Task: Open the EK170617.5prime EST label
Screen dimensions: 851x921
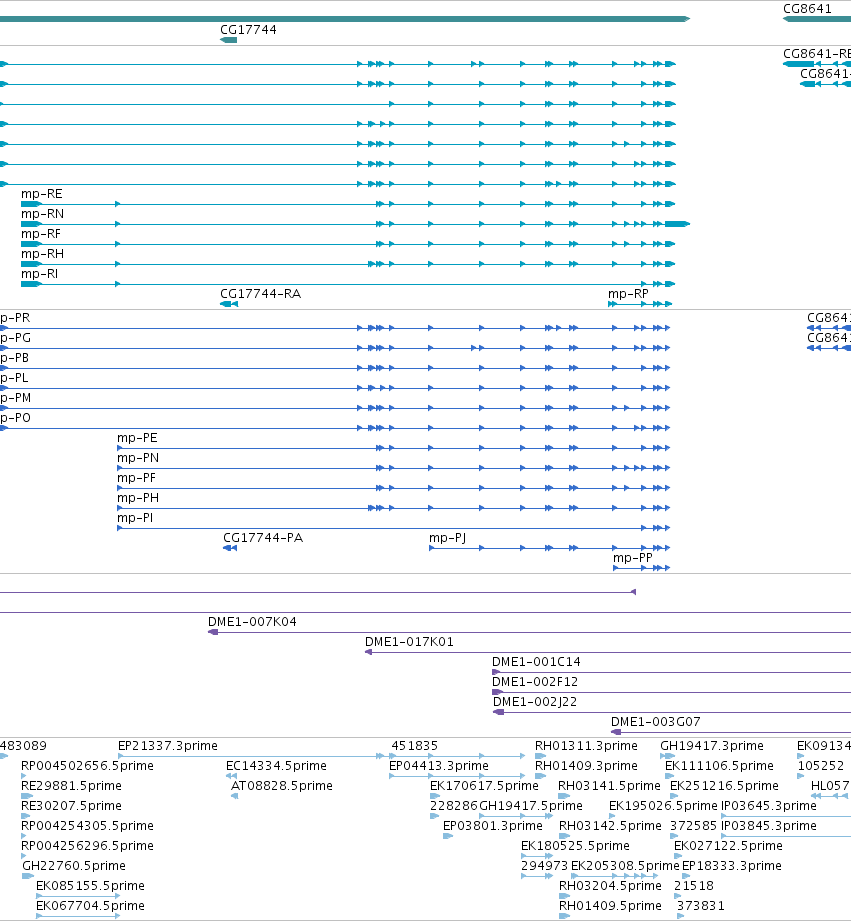Action: 484,785
